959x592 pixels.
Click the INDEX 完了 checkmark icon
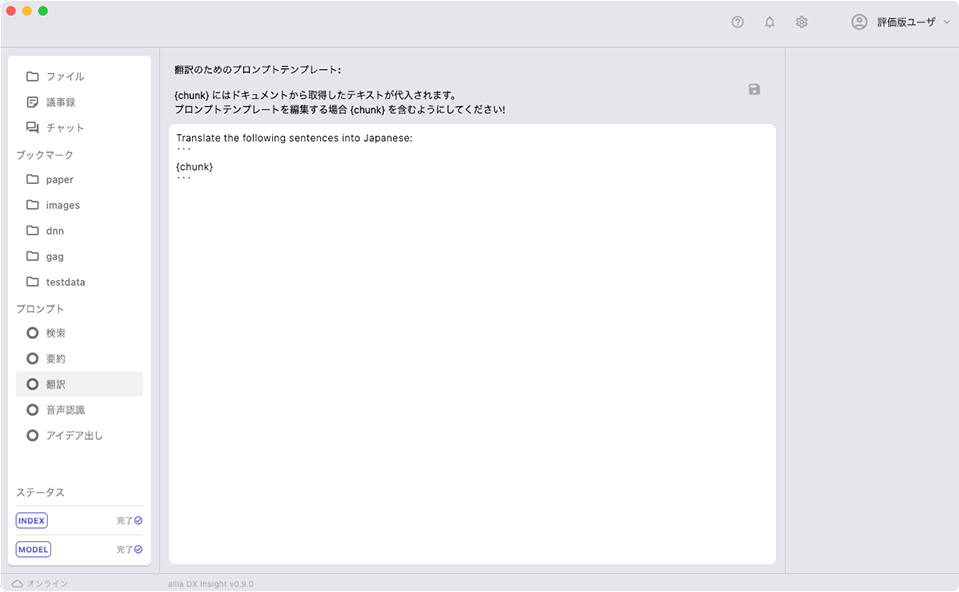[x=138, y=520]
